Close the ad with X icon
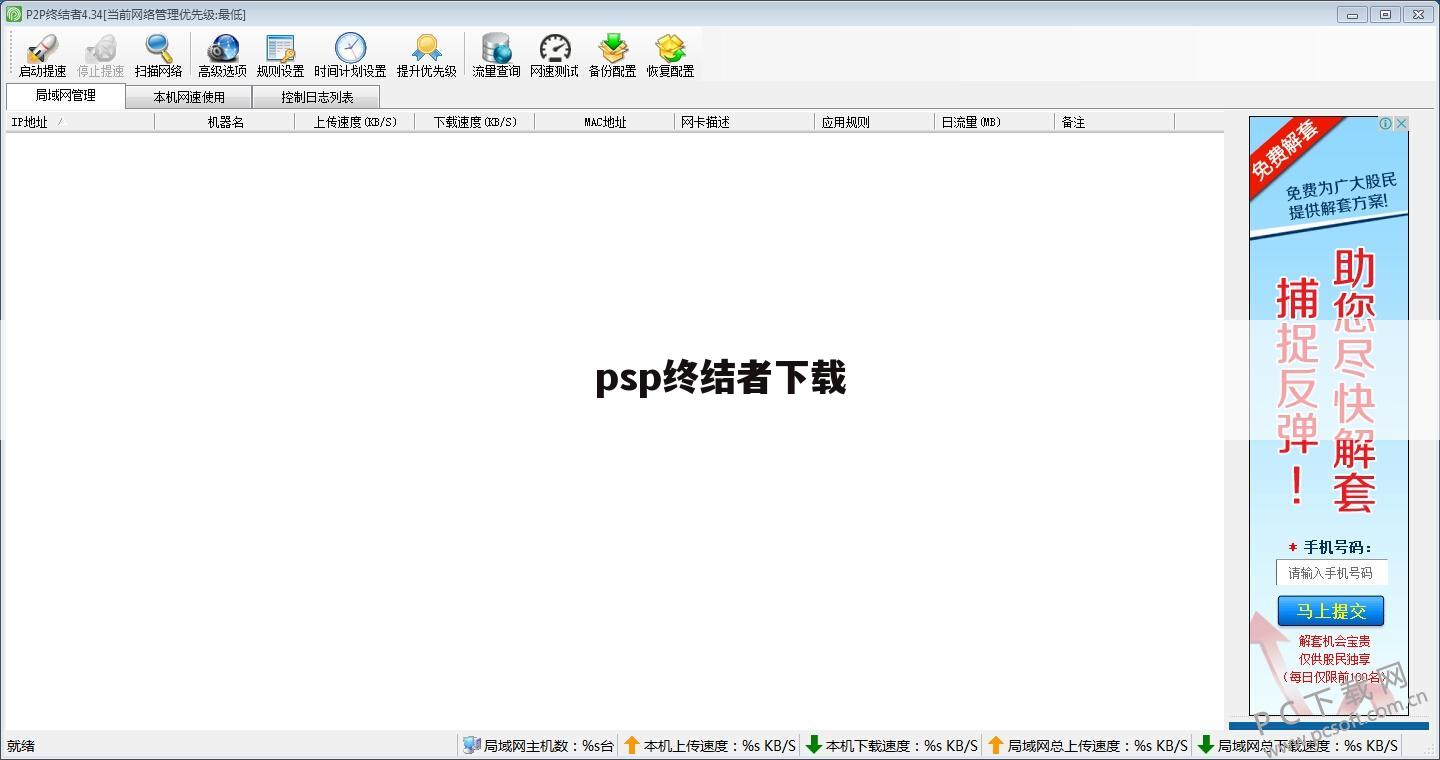This screenshot has height=760, width=1440. tap(1402, 124)
